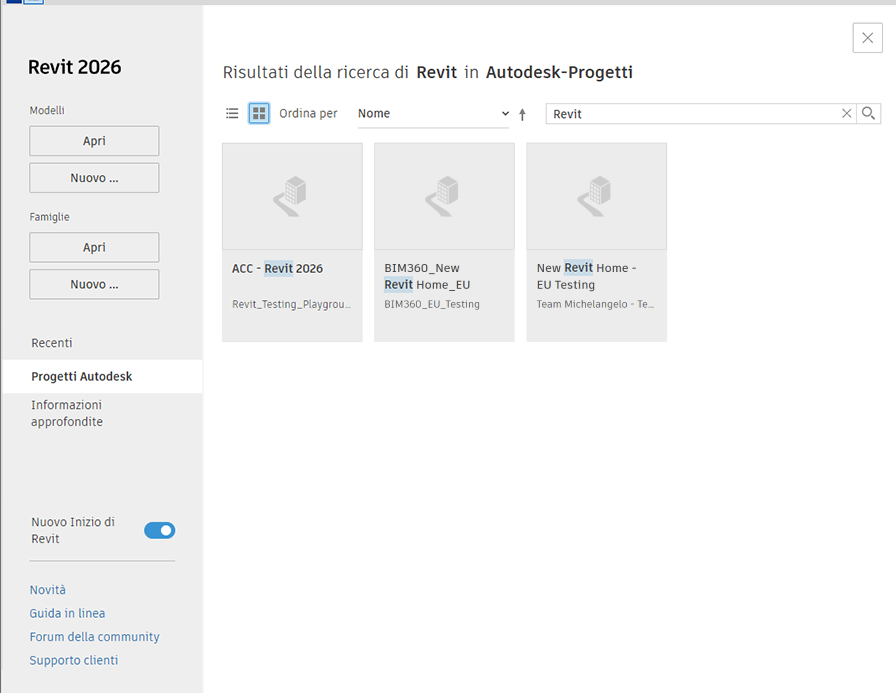Toggle Nuovo Inizio di Revit switch
896x693 pixels.
point(159,530)
